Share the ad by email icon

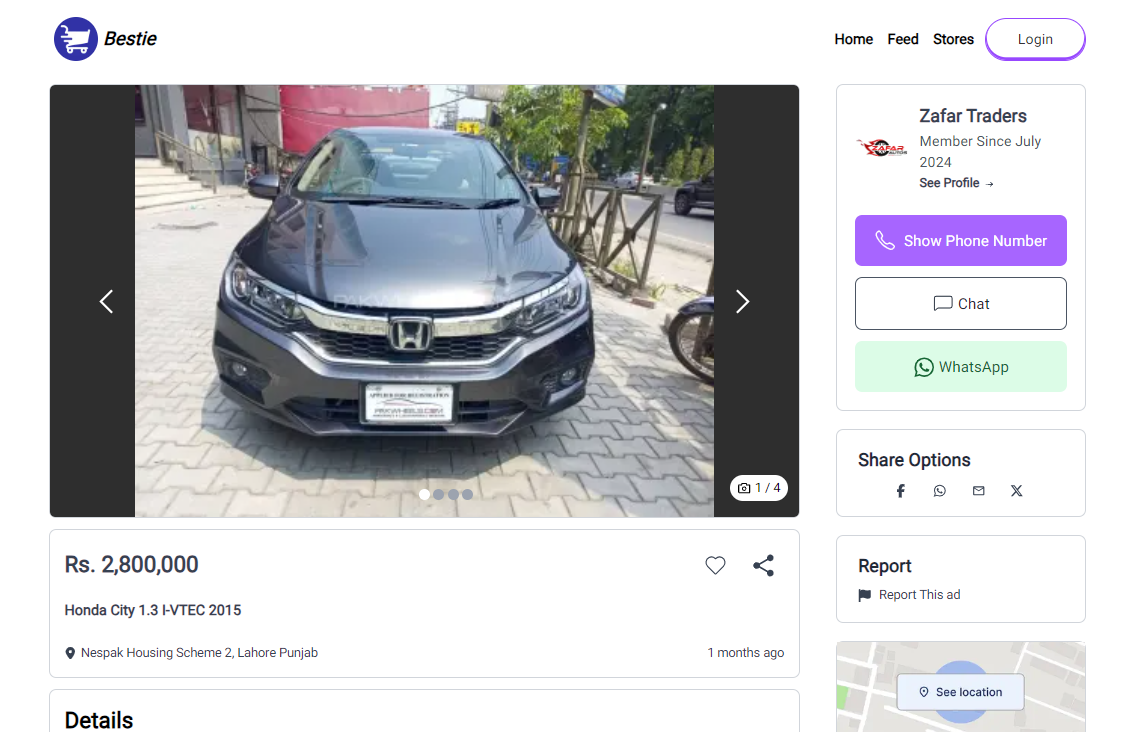pyautogui.click(x=979, y=491)
